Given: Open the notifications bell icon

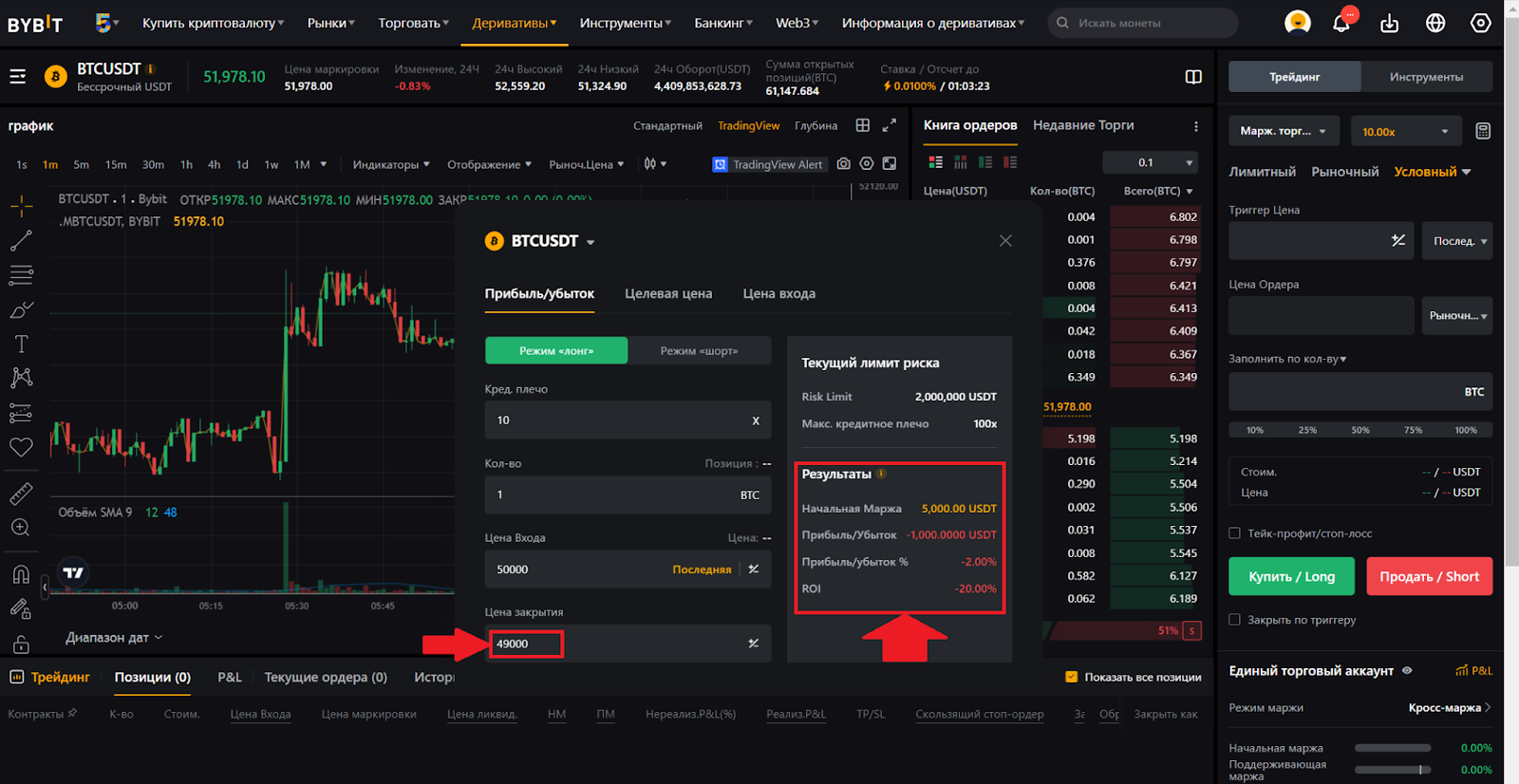Looking at the screenshot, I should [1341, 23].
